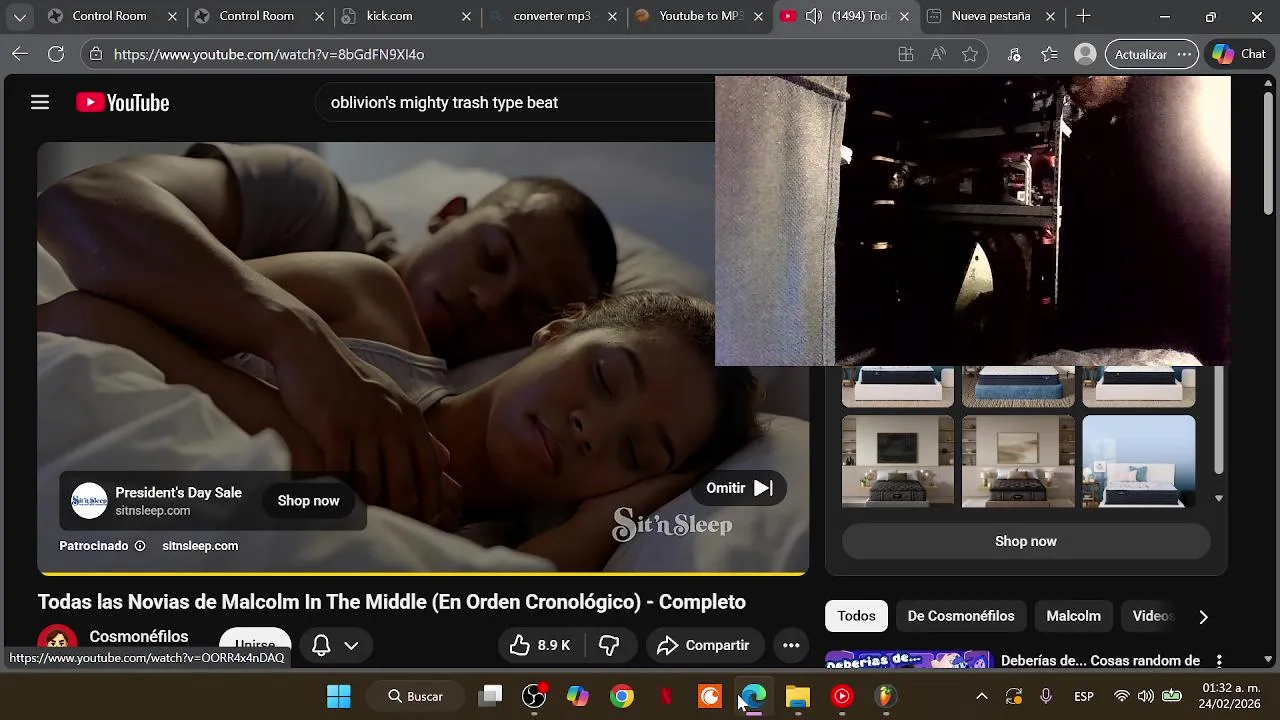The width and height of the screenshot is (1280, 720).
Task: Close the Nueva pestaña tab
Action: [1050, 16]
